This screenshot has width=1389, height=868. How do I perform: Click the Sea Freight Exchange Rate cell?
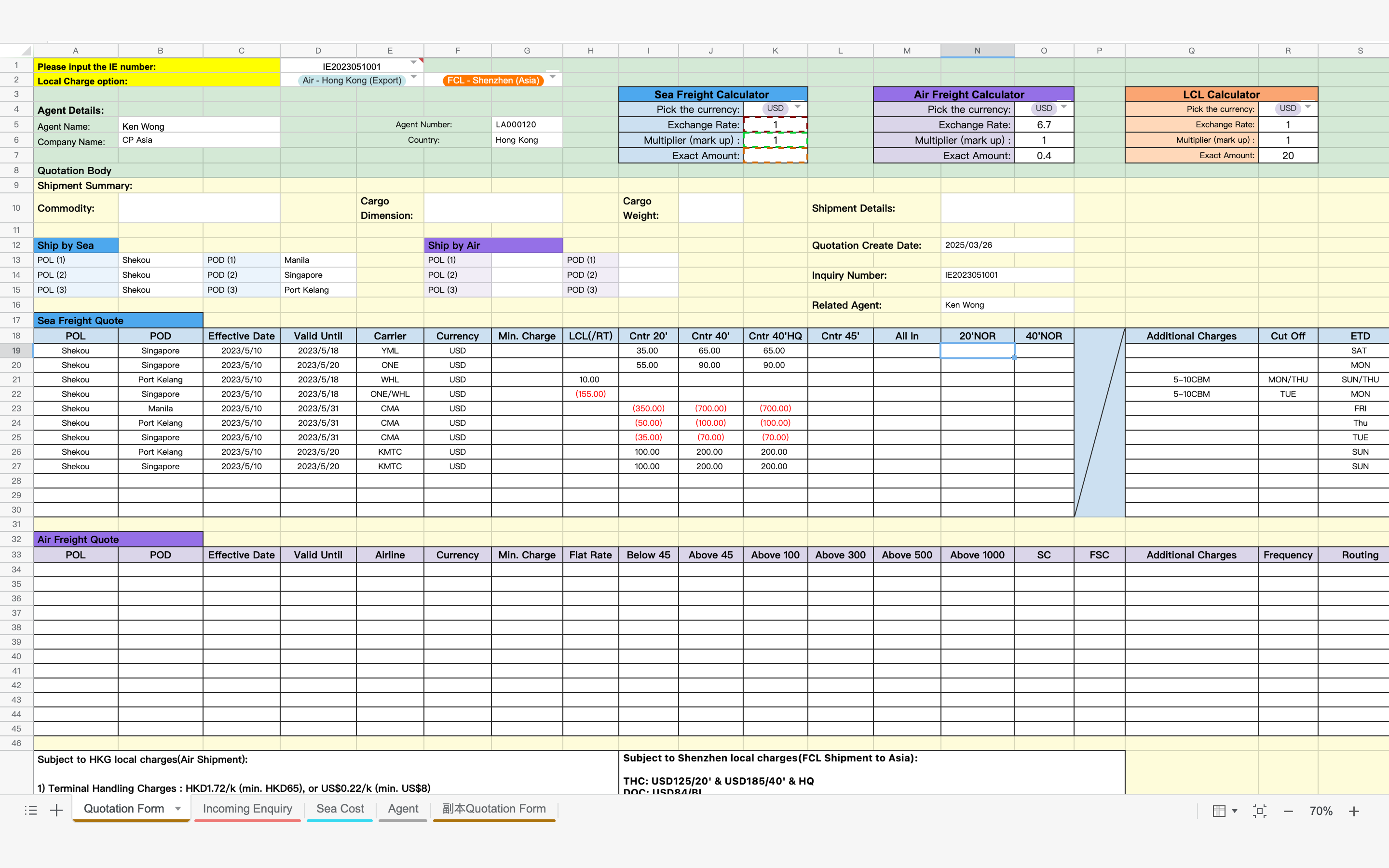click(x=776, y=124)
